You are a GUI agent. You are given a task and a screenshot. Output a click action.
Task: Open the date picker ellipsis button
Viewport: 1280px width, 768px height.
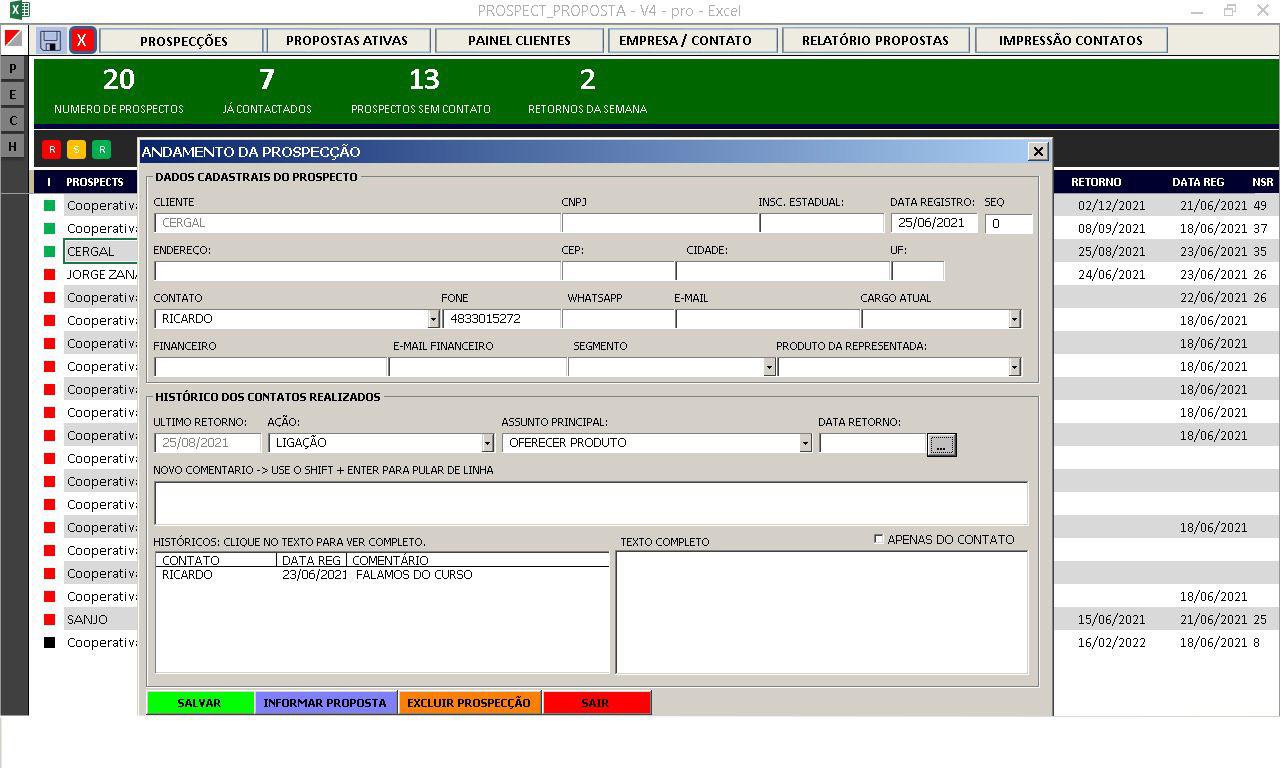pyautogui.click(x=941, y=444)
